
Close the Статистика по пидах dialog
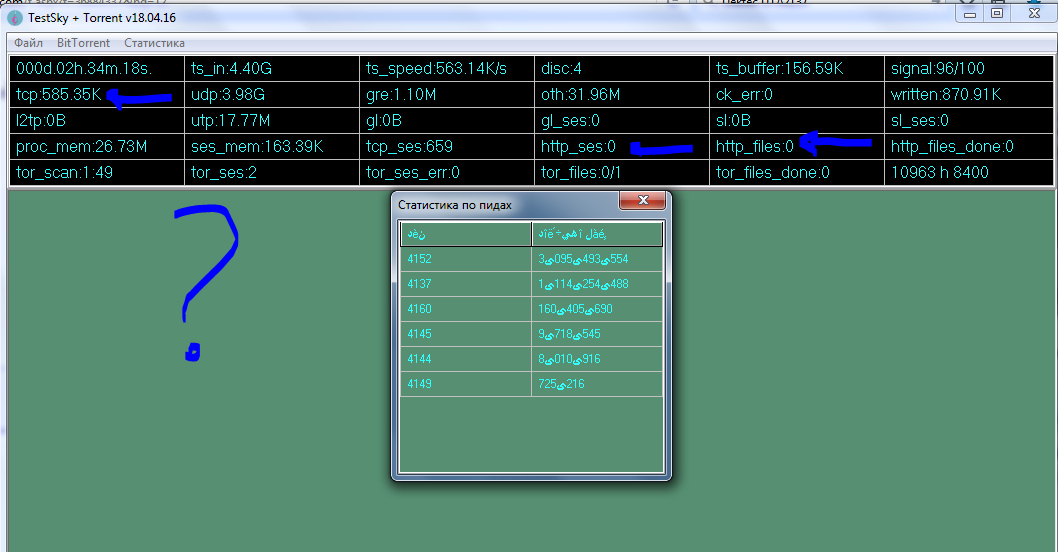[643, 202]
